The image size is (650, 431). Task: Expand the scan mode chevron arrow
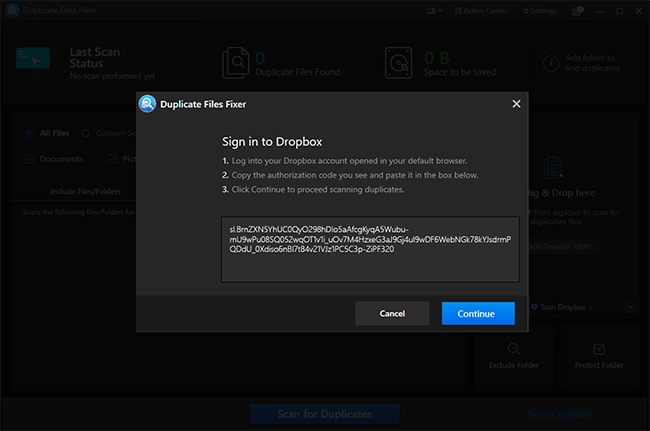[x=631, y=307]
